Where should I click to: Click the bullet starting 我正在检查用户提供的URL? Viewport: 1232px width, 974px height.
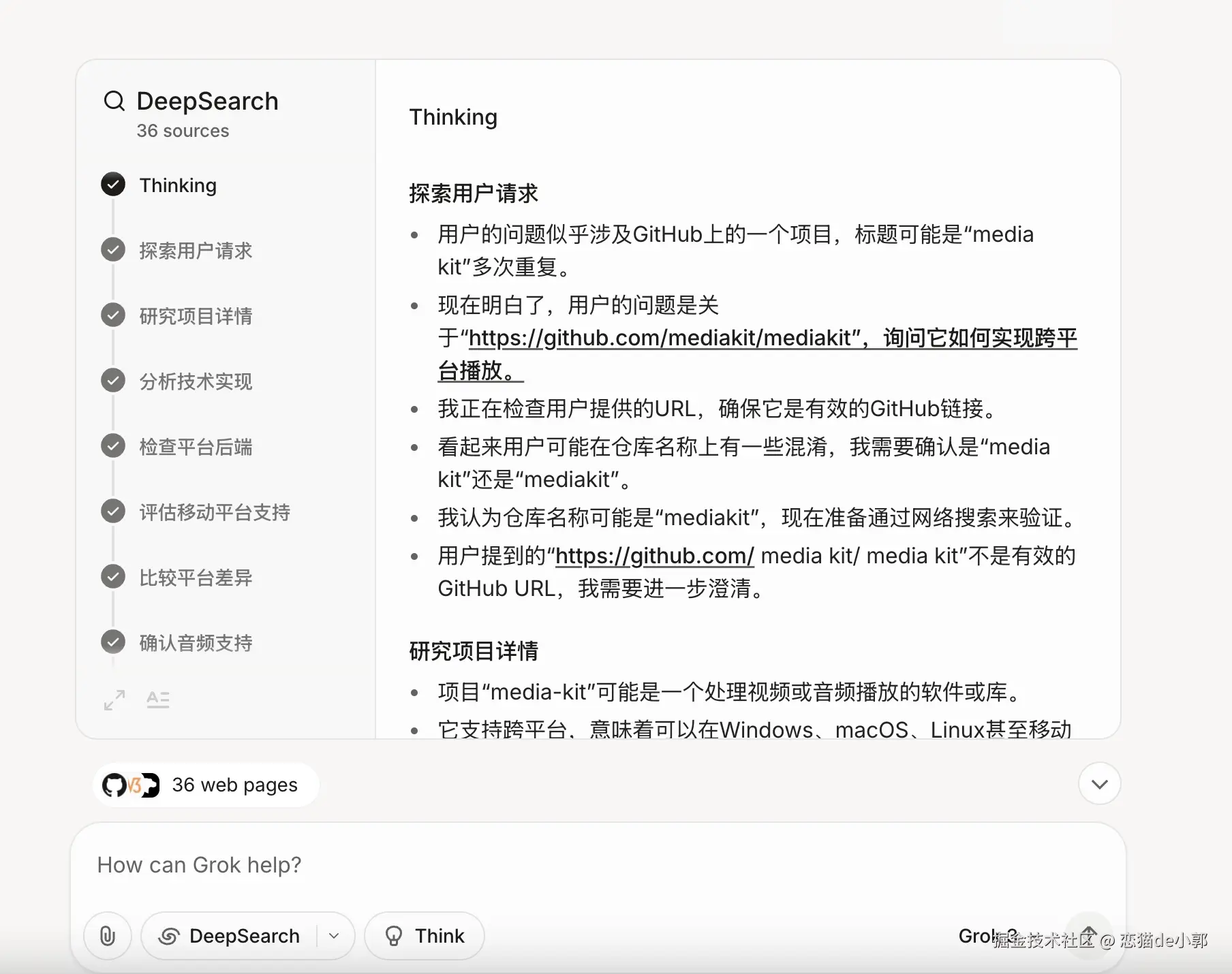720,409
